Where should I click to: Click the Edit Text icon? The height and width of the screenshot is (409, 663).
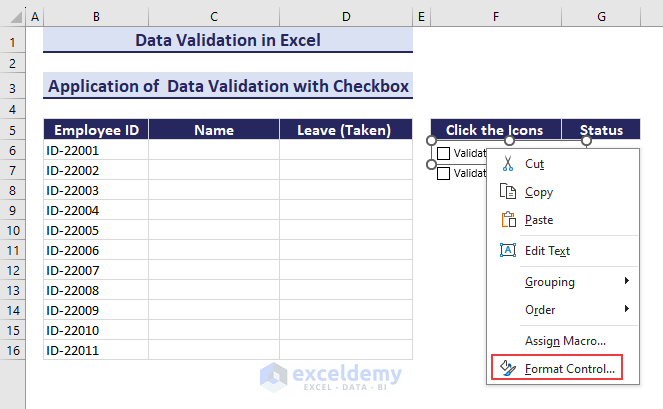(x=507, y=251)
